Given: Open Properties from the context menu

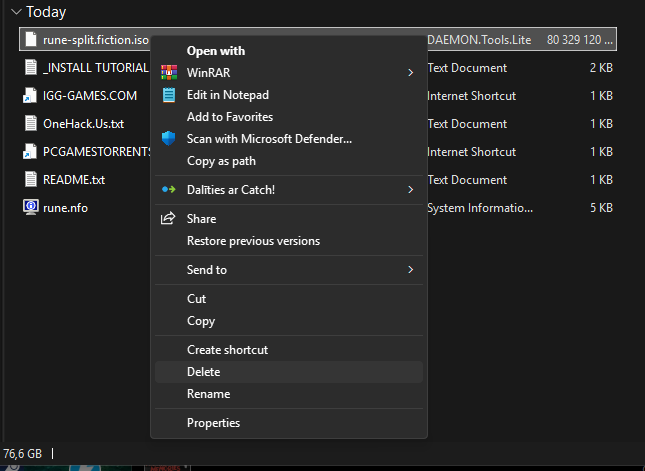Looking at the screenshot, I should (289, 423).
